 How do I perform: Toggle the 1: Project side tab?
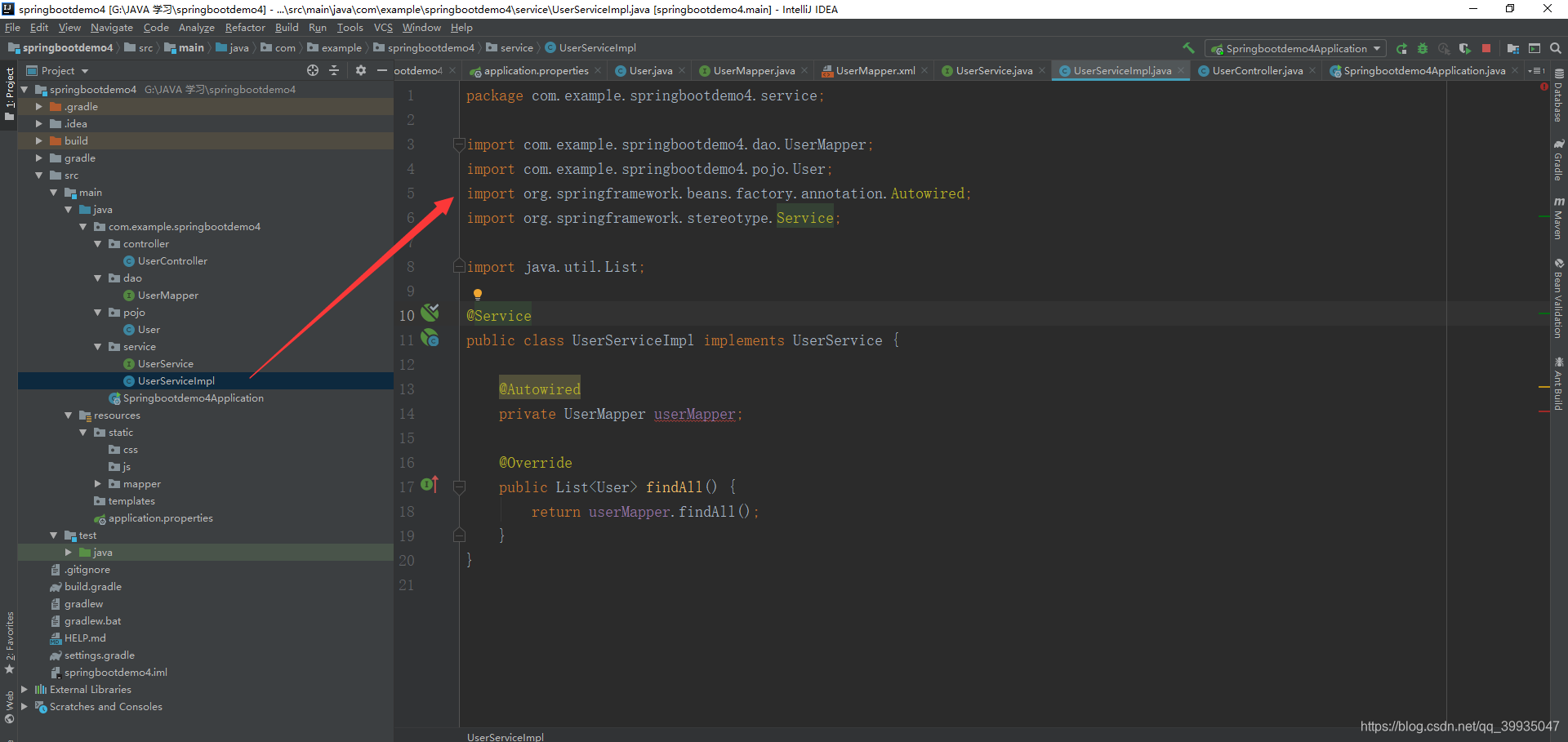[9, 94]
